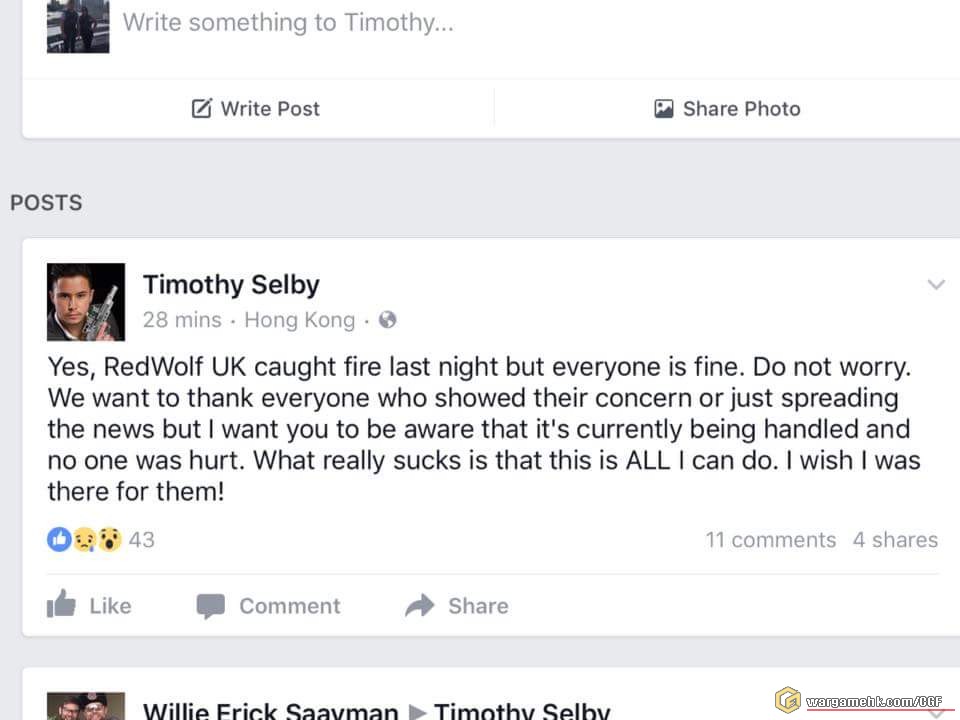
Task: Click the Comment speech bubble icon
Action: tap(210, 606)
